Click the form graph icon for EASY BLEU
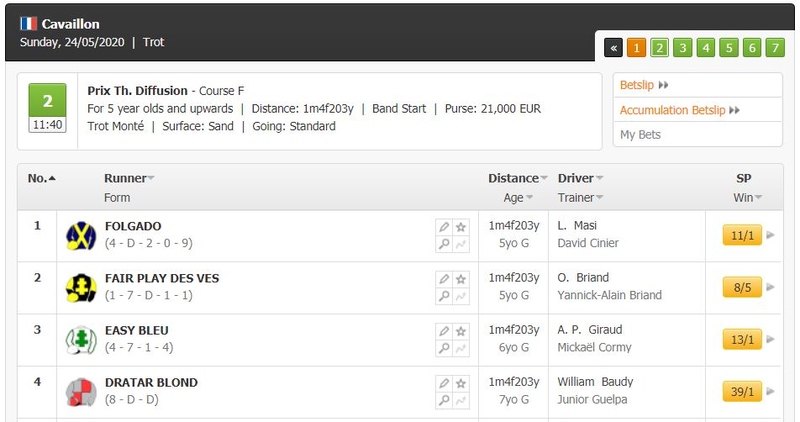Image resolution: width=800 pixels, height=422 pixels. pos(461,348)
